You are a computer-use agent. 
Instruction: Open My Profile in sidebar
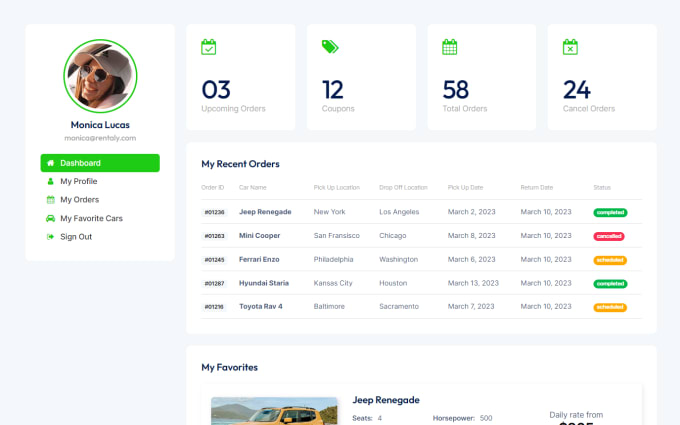[x=78, y=181]
